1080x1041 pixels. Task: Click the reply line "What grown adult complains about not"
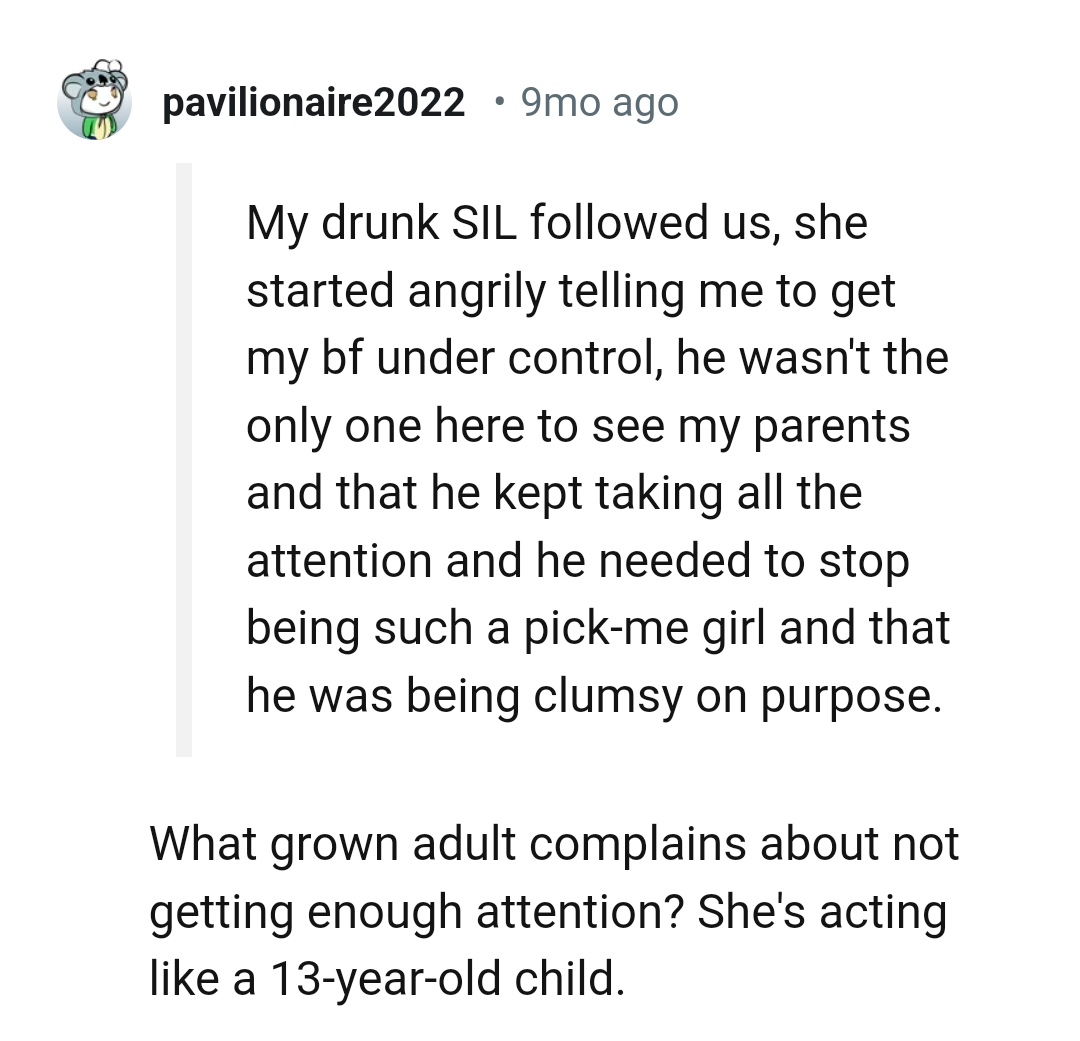(554, 844)
